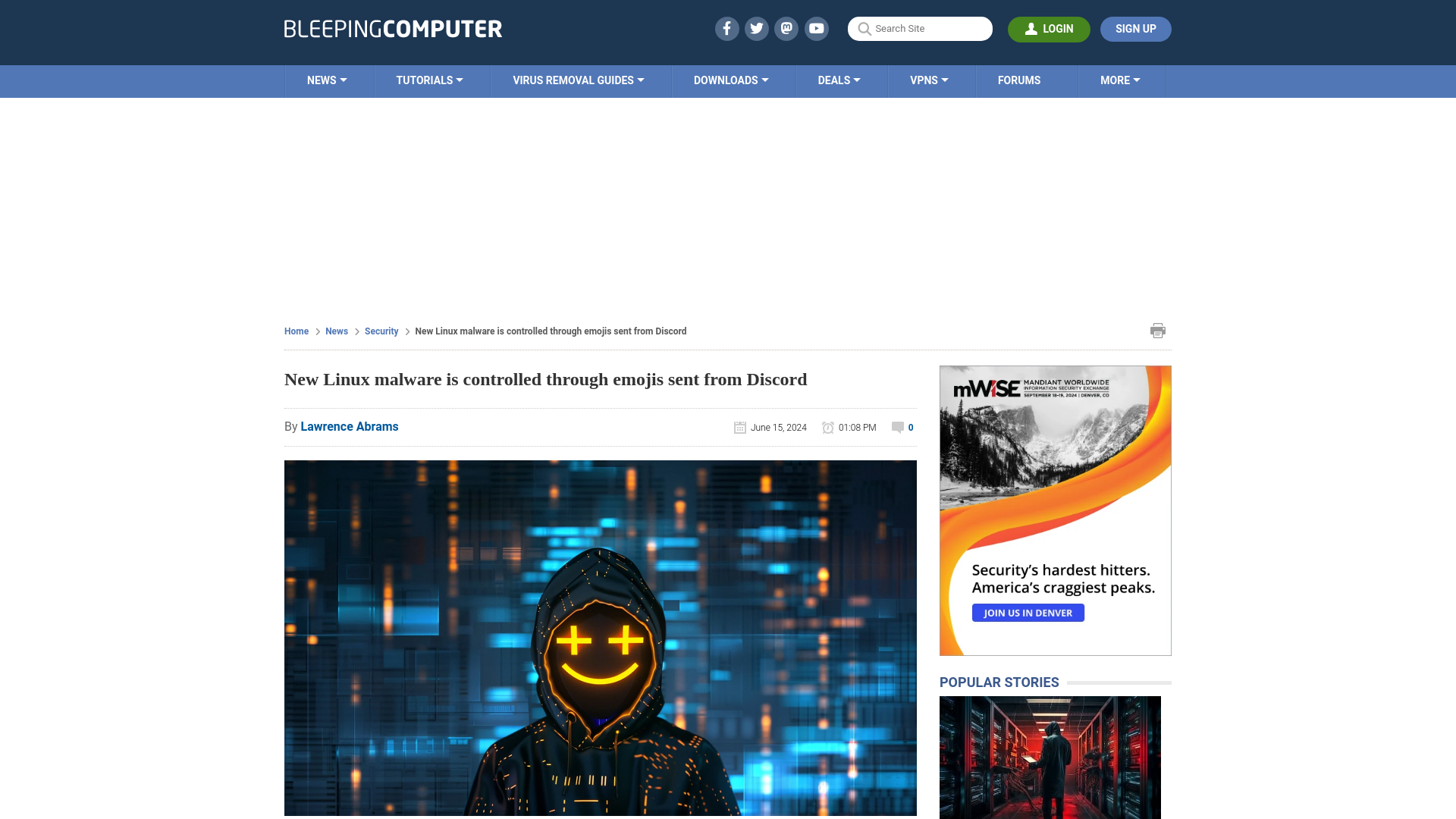Image resolution: width=1456 pixels, height=819 pixels.
Task: Click the BleepingComputer Facebook icon
Action: point(727,28)
